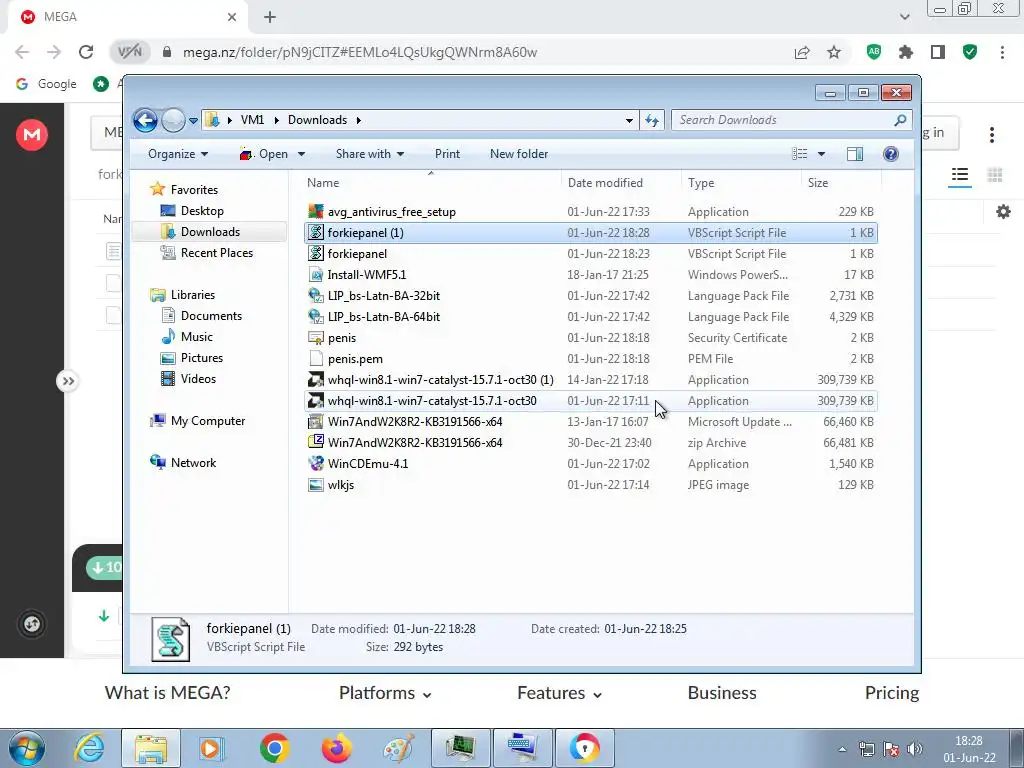
Task: Select the Security Certificate file icon
Action: (316, 338)
